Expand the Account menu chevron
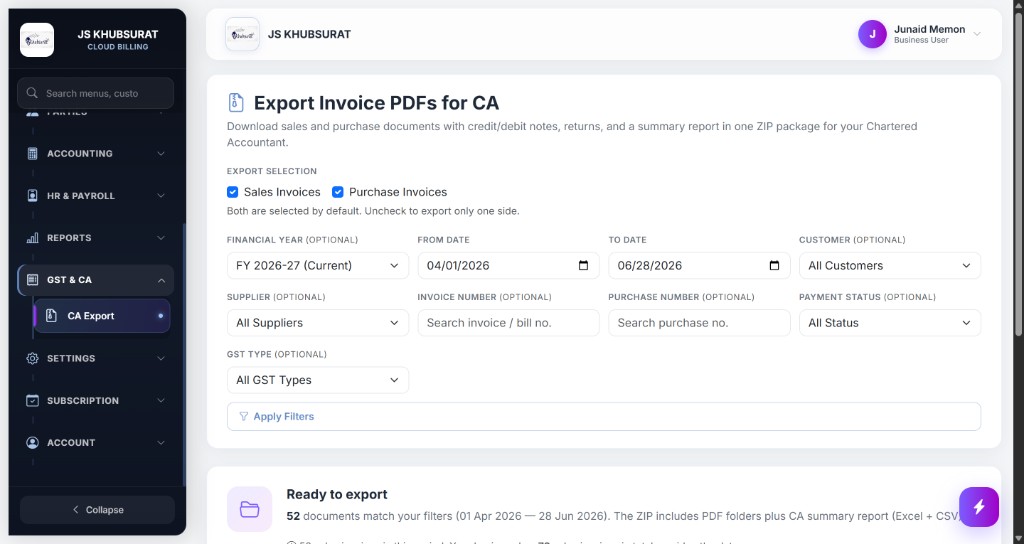 [x=161, y=443]
